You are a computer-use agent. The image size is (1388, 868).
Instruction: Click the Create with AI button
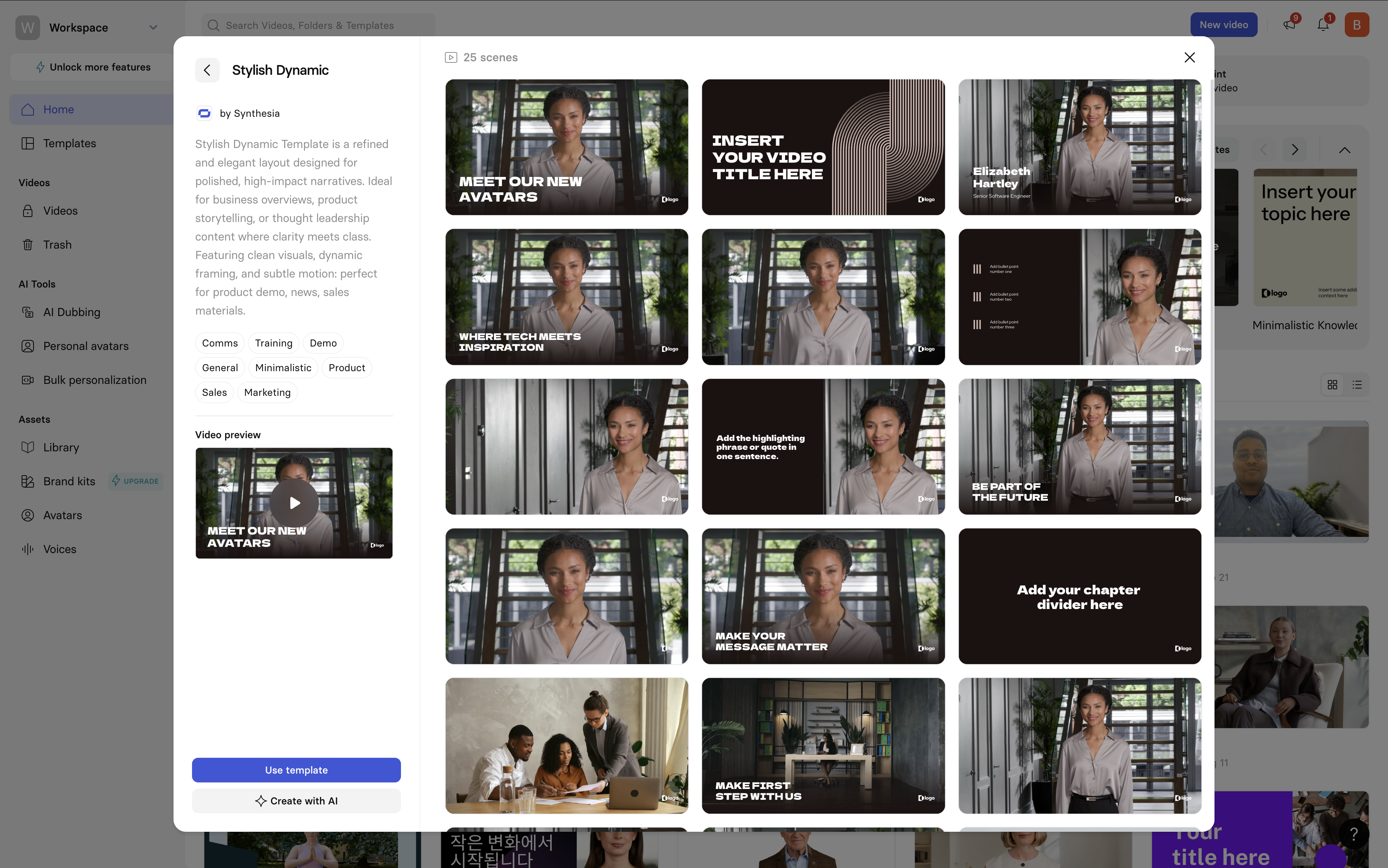click(x=296, y=801)
